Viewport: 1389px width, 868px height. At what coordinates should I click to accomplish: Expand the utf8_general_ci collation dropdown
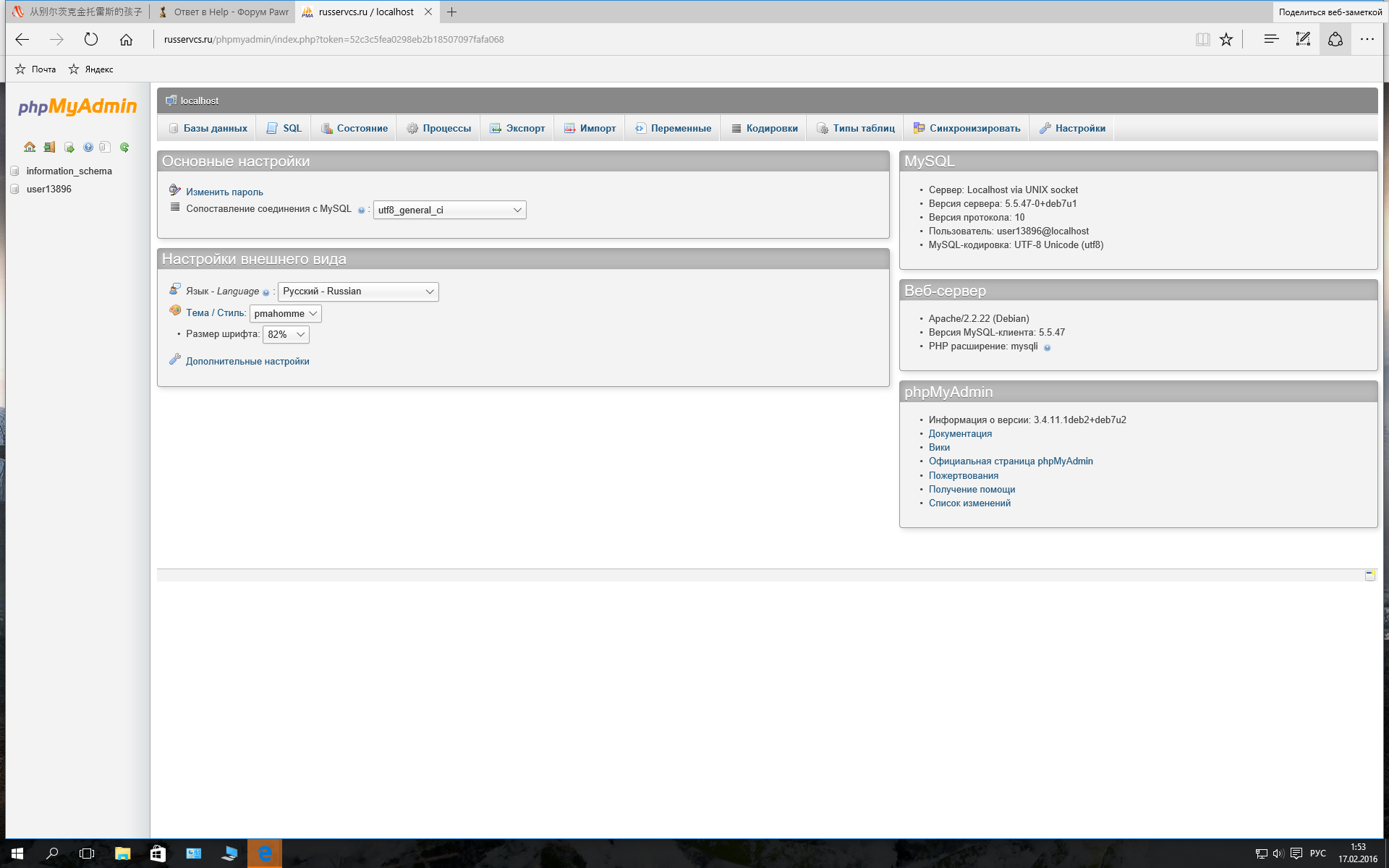[449, 210]
